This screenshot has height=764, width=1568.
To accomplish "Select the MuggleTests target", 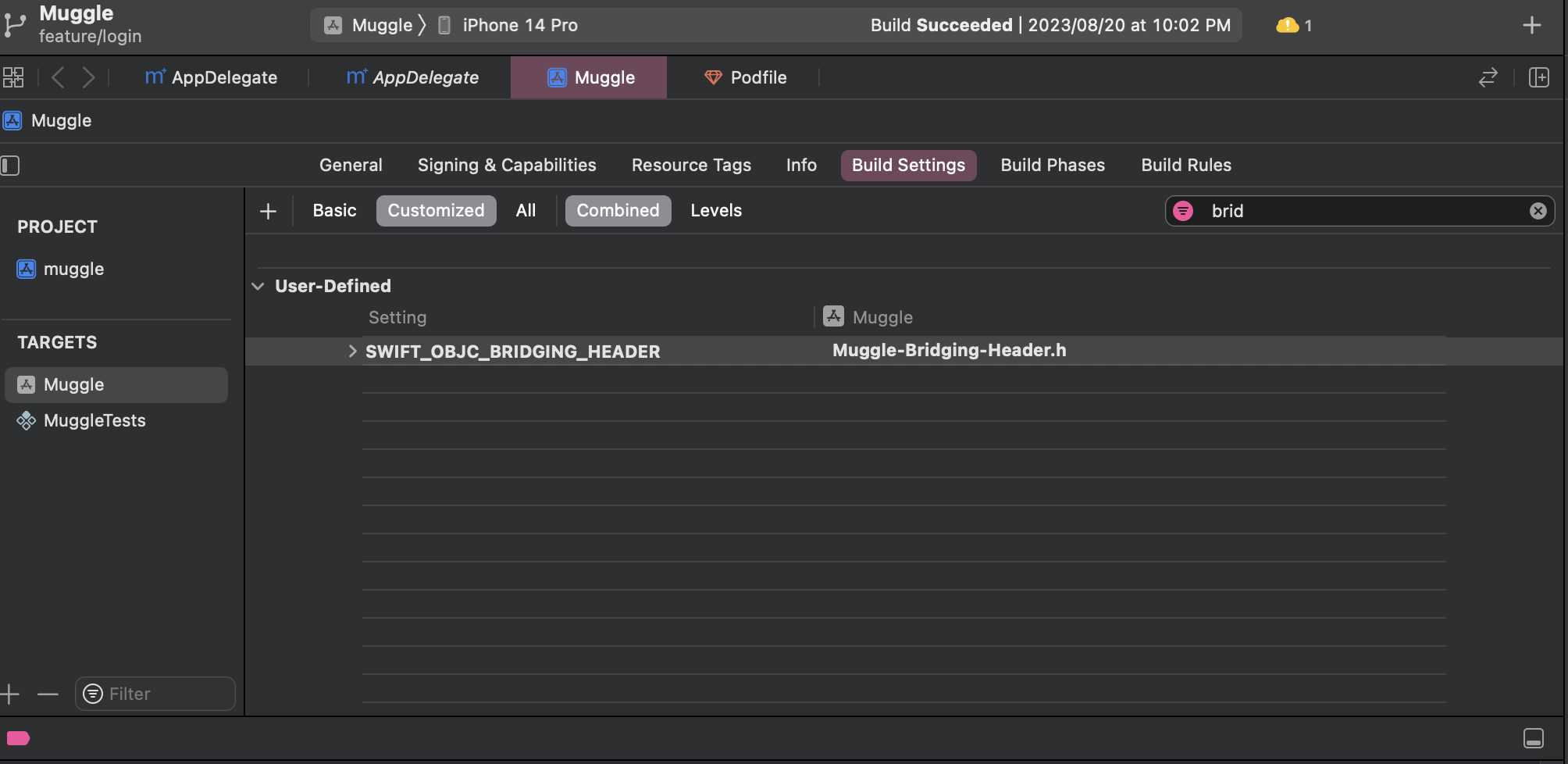I will pyautogui.click(x=81, y=421).
